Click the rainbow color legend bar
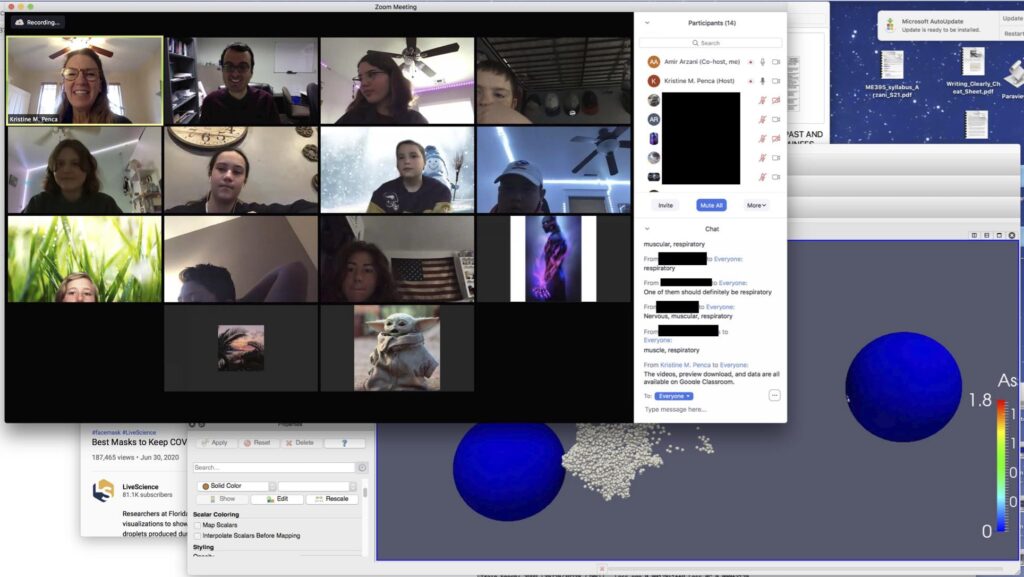The image size is (1024, 577). (1001, 464)
